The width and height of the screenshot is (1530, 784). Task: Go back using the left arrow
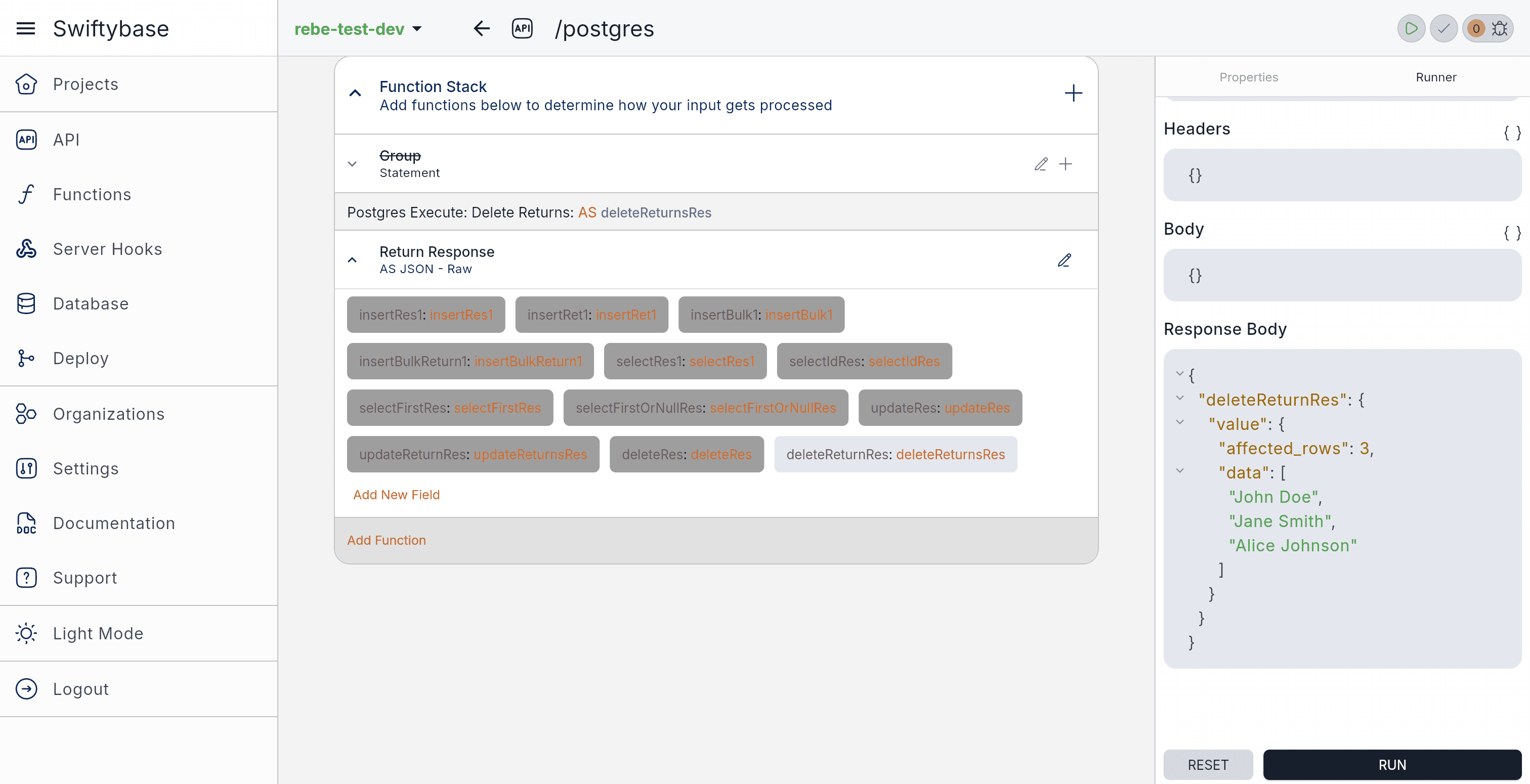pos(482,28)
